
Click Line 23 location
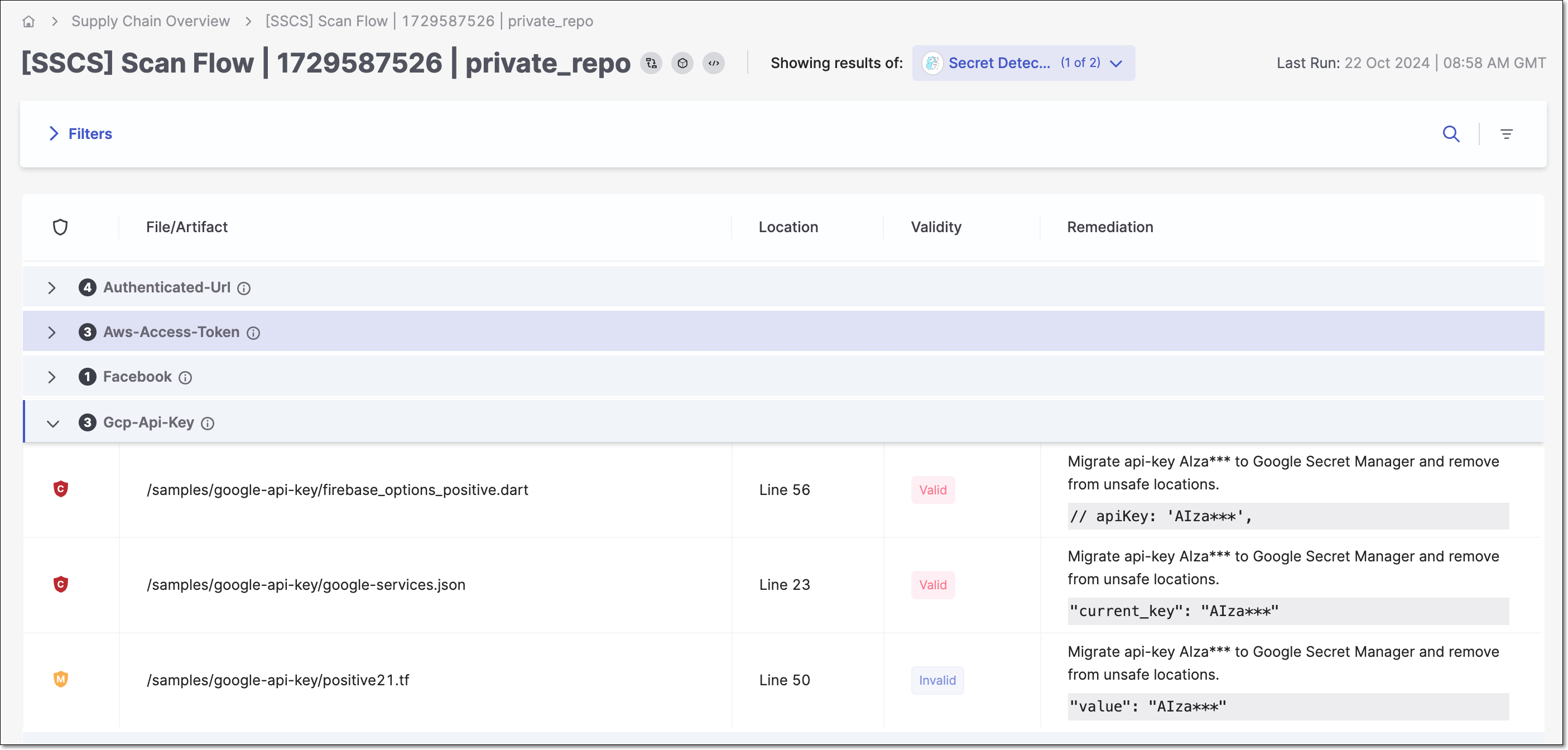pyautogui.click(x=784, y=584)
